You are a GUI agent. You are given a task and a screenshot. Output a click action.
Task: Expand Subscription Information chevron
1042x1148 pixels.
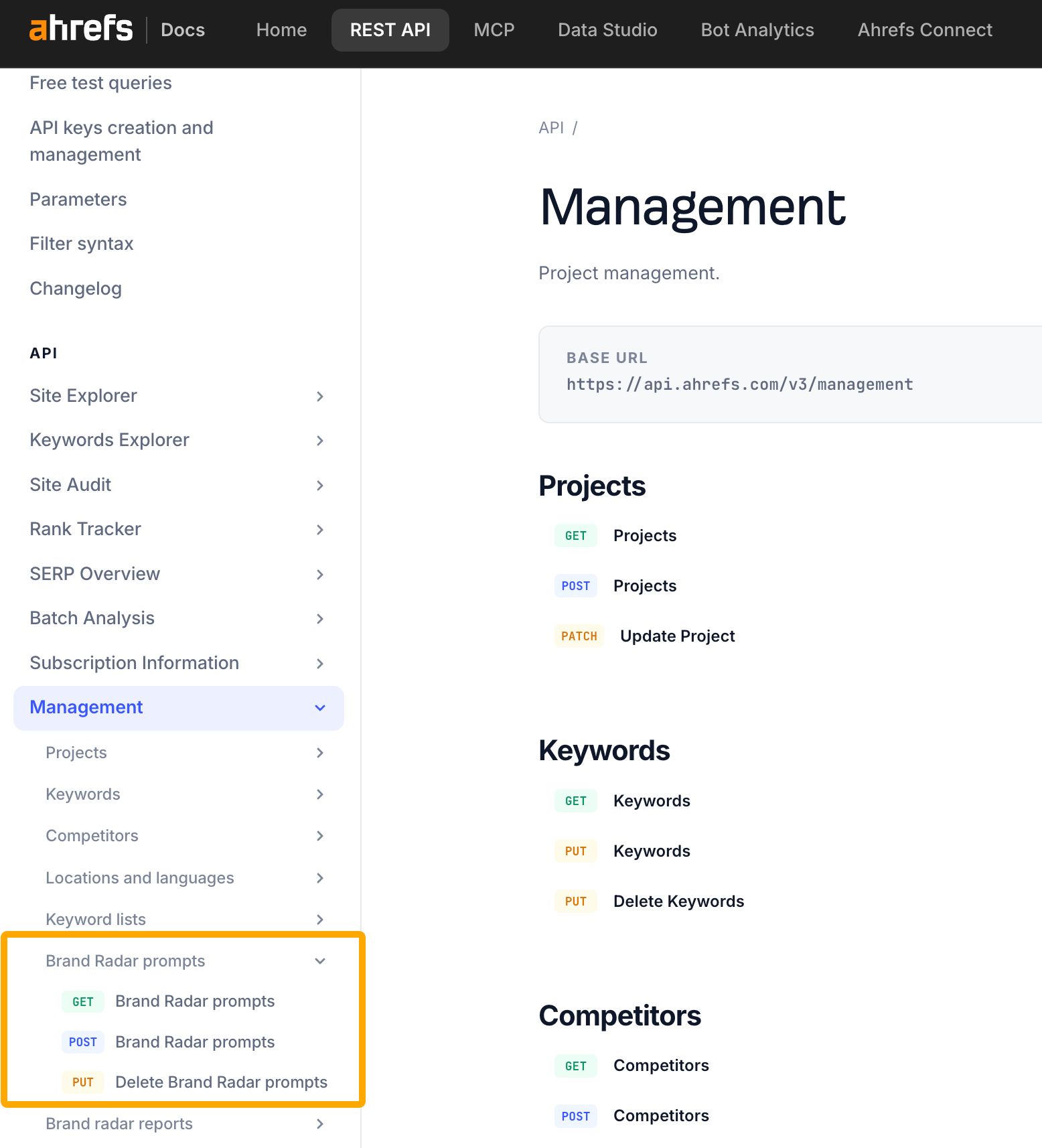pos(320,664)
